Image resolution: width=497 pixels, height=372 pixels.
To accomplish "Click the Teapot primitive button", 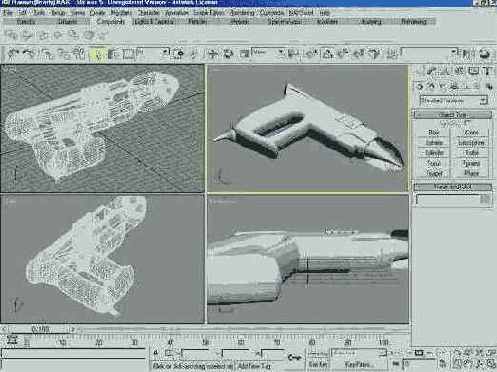I will coord(433,173).
